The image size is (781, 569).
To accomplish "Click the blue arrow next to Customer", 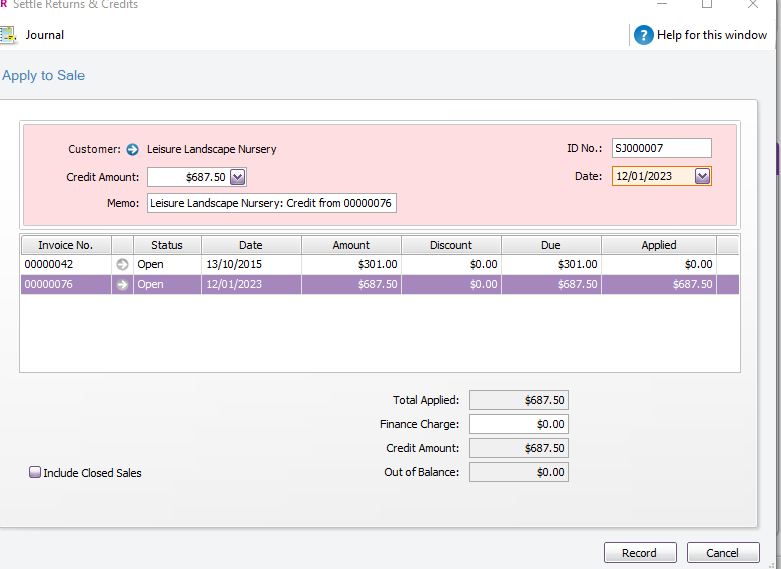I will coord(133,149).
